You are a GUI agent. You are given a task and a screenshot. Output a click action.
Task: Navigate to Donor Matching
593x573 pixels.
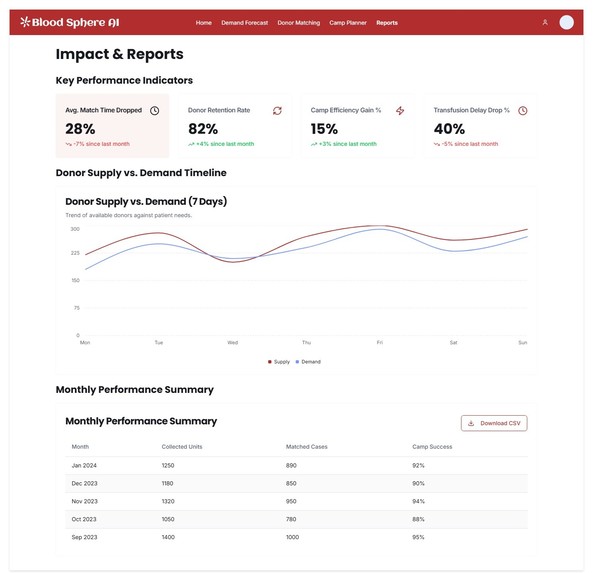[298, 23]
